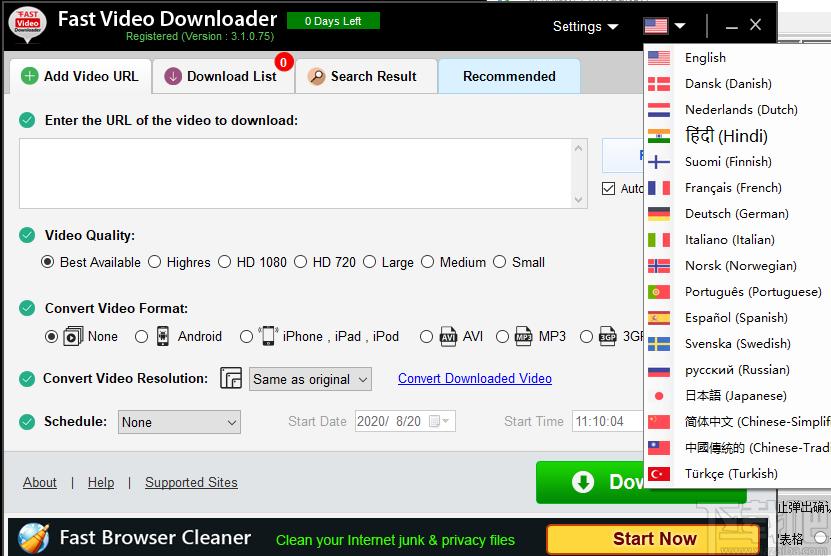Click the iPhone device icon
831x556 pixels.
pyautogui.click(x=268, y=336)
